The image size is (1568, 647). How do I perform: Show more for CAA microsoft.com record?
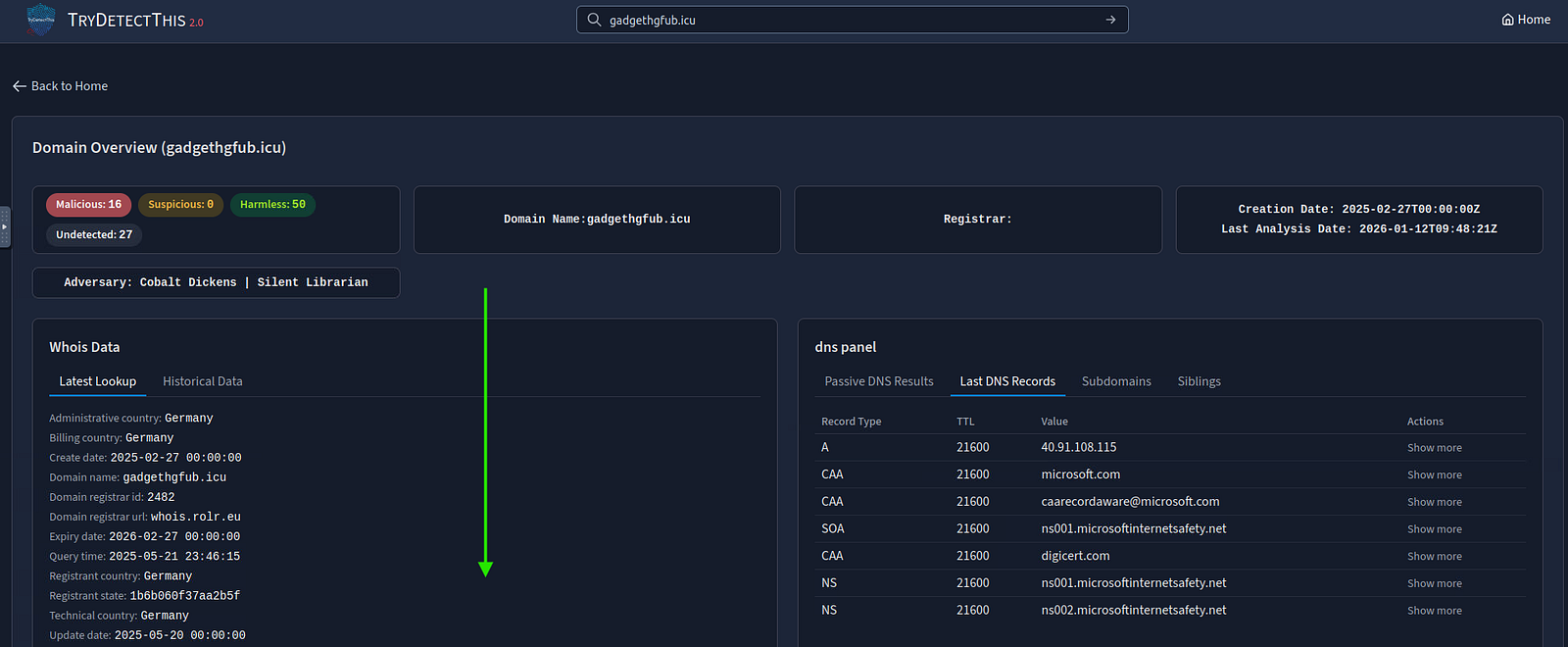[1434, 475]
